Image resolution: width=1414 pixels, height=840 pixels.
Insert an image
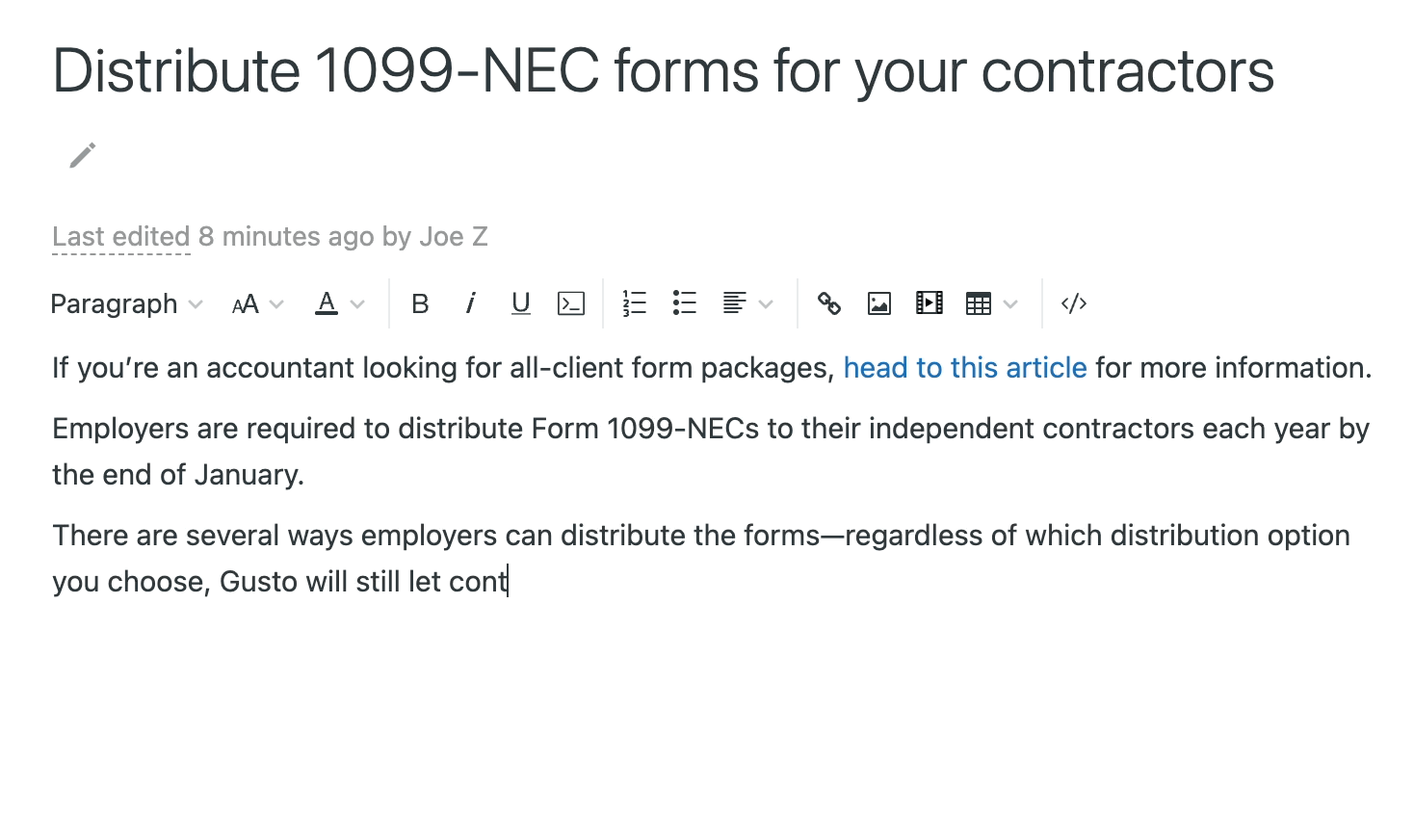tap(879, 303)
